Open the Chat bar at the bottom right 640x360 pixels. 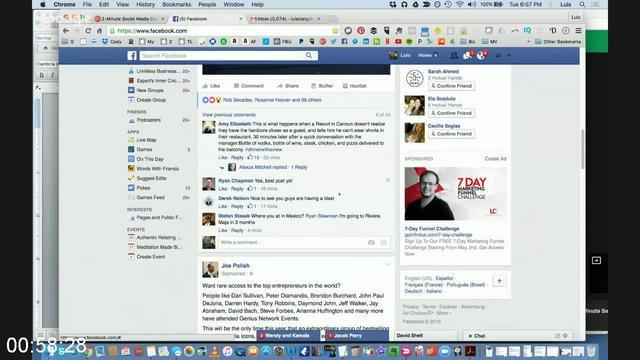(x=518, y=336)
